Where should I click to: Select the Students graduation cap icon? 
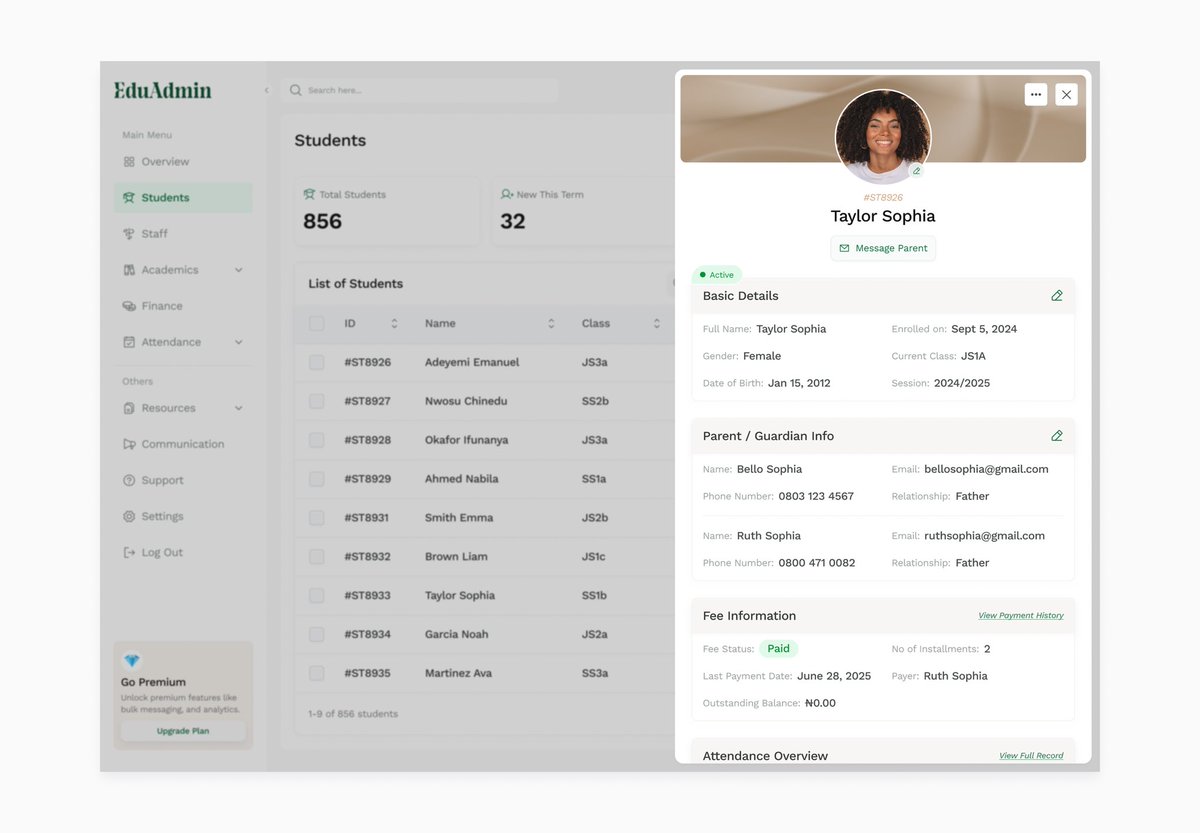(x=129, y=198)
